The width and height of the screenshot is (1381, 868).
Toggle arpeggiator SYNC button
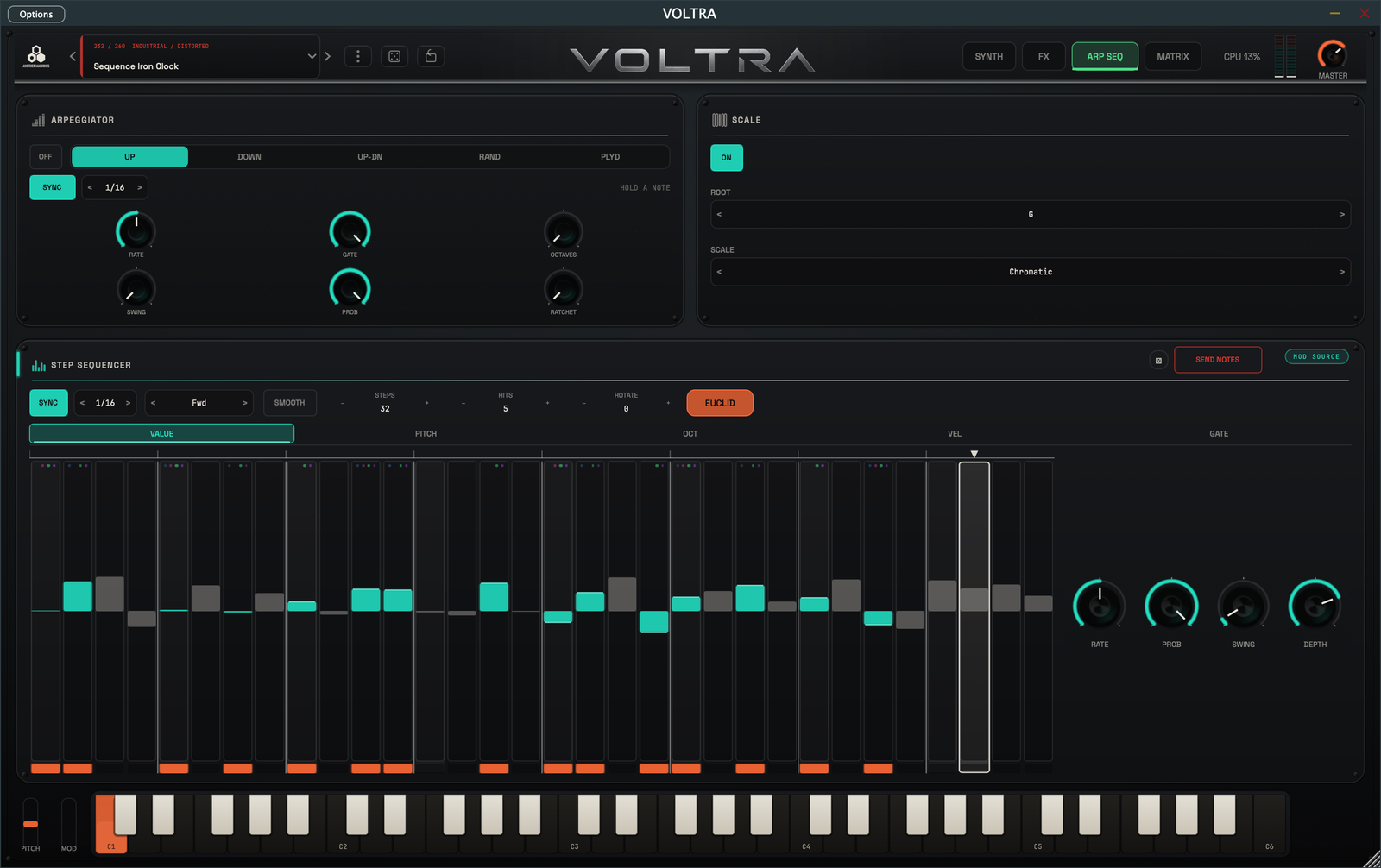pos(53,187)
